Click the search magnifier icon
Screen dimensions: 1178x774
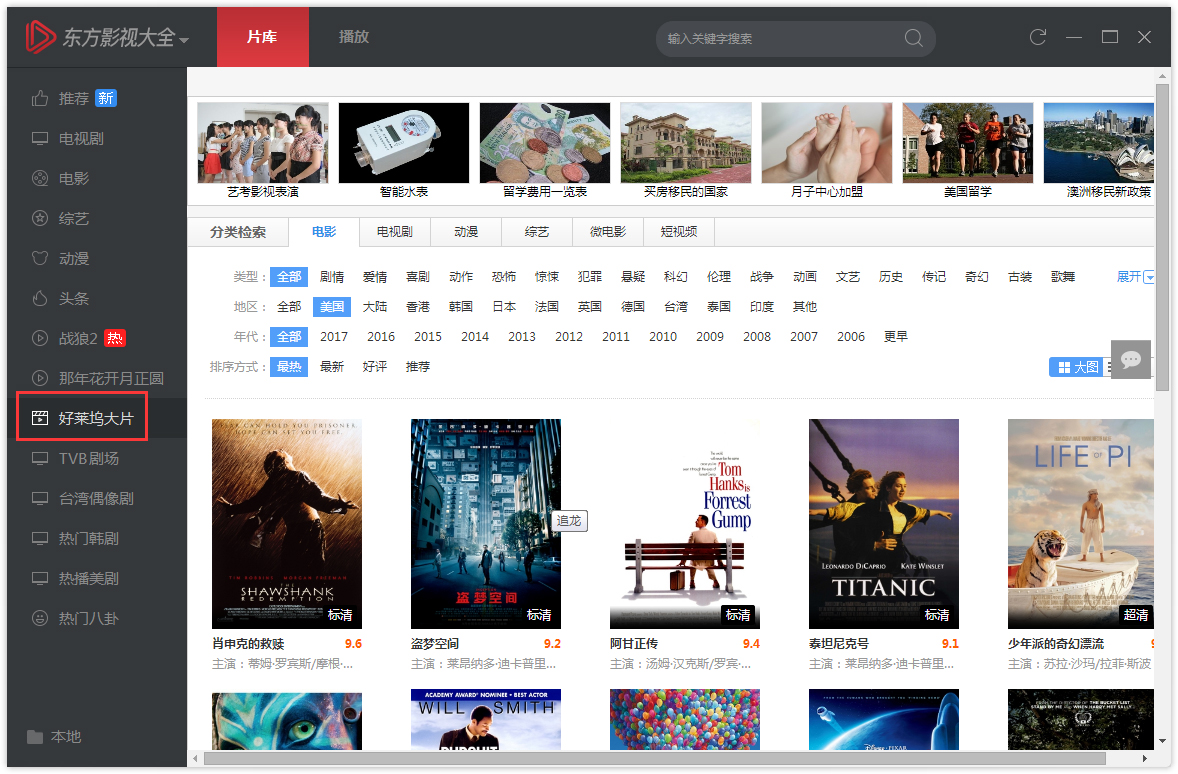pos(913,38)
